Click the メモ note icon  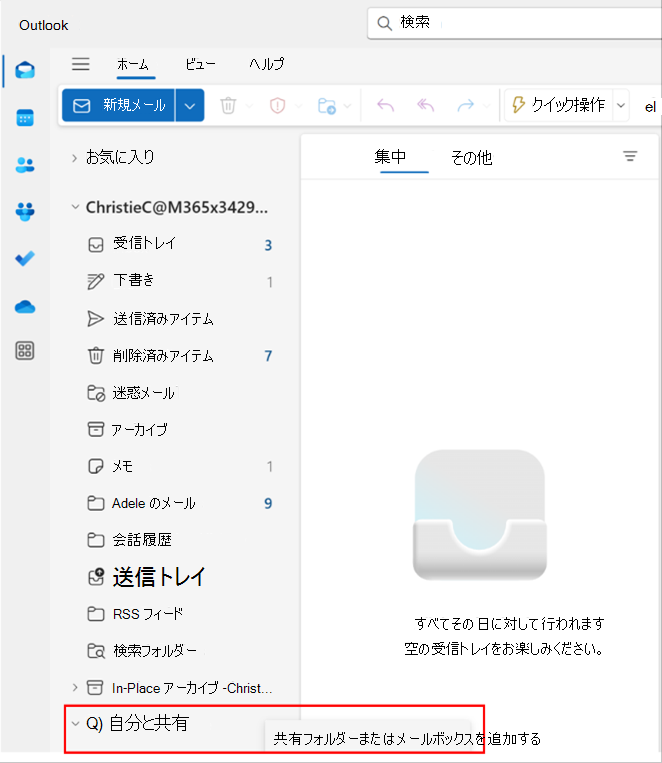click(96, 466)
